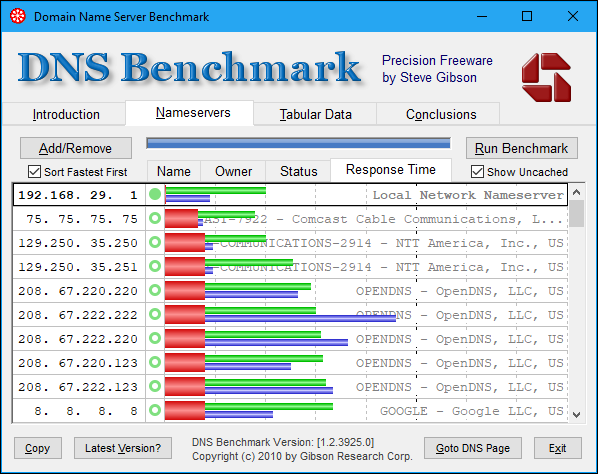Screen dimensions: 598x474
Task: Click status circle for 208.67.220.220
Action: point(155,290)
